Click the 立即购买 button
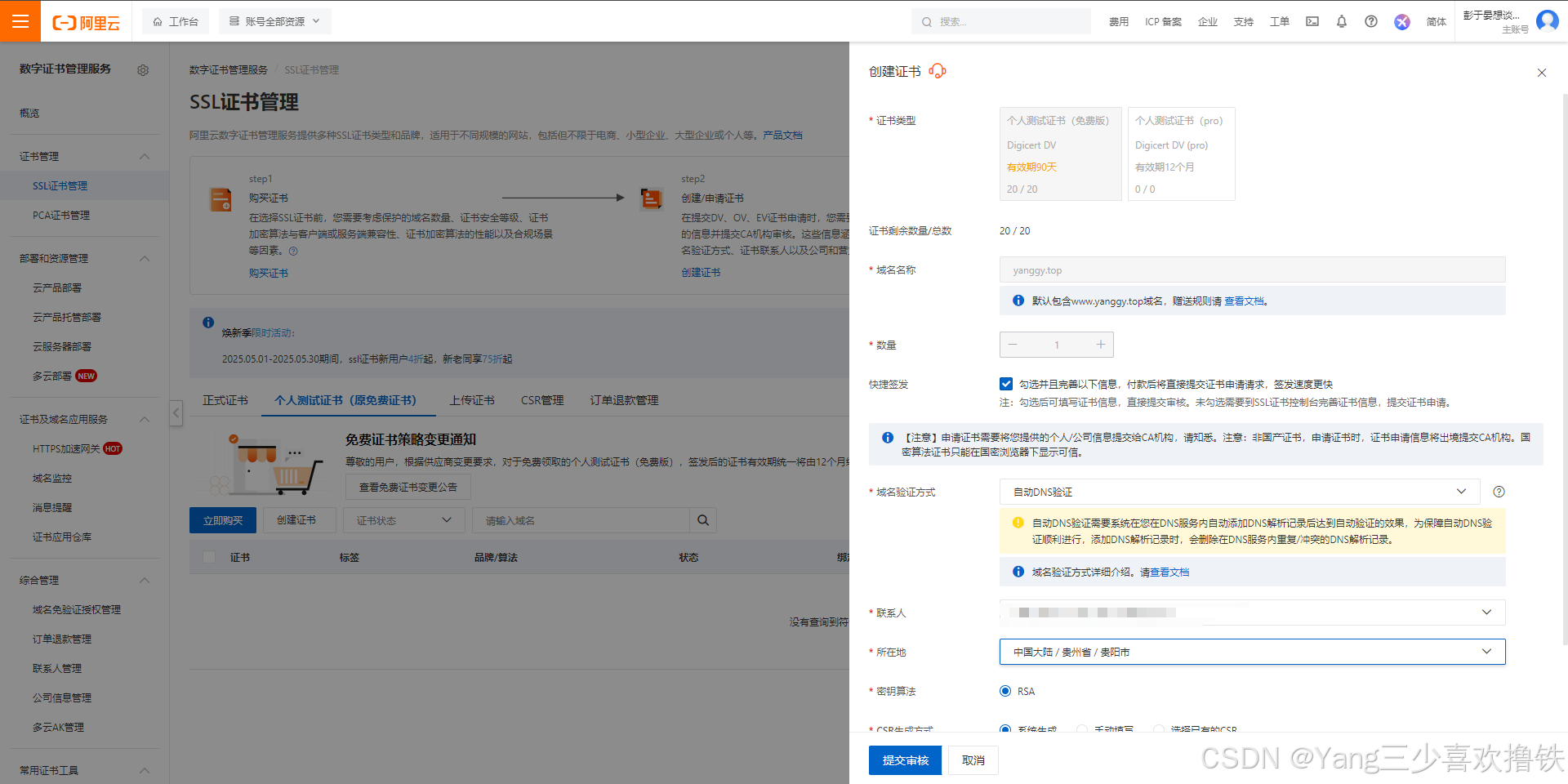This screenshot has height=784, width=1568. tap(223, 520)
